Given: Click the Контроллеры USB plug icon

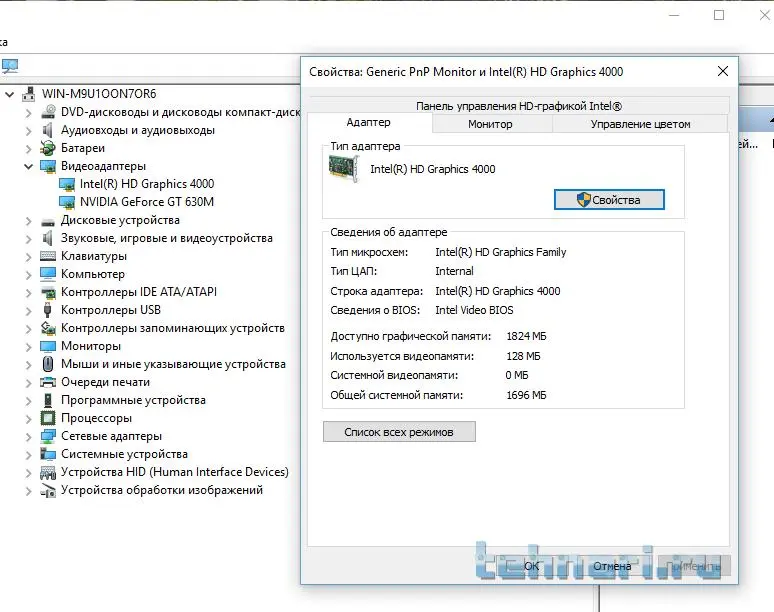Looking at the screenshot, I should pos(47,310).
